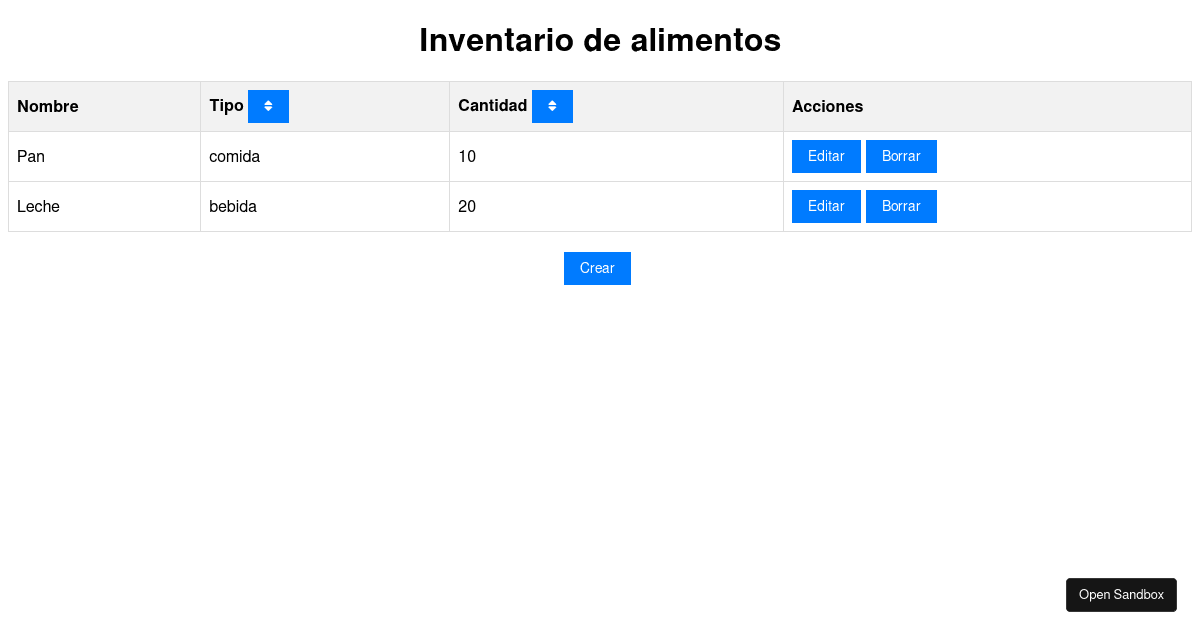Sort the table by Cantidad column
Image resolution: width=1200 pixels, height=630 pixels.
(552, 106)
